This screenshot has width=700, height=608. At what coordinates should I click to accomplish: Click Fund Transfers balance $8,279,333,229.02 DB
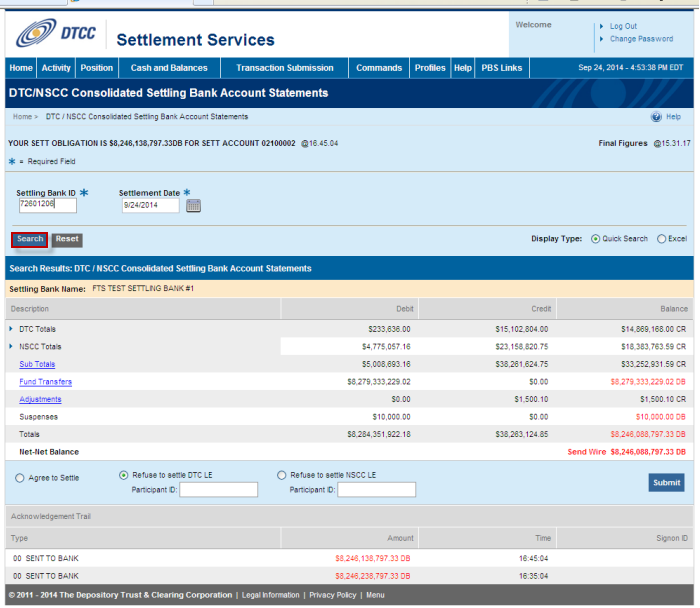coord(648,382)
